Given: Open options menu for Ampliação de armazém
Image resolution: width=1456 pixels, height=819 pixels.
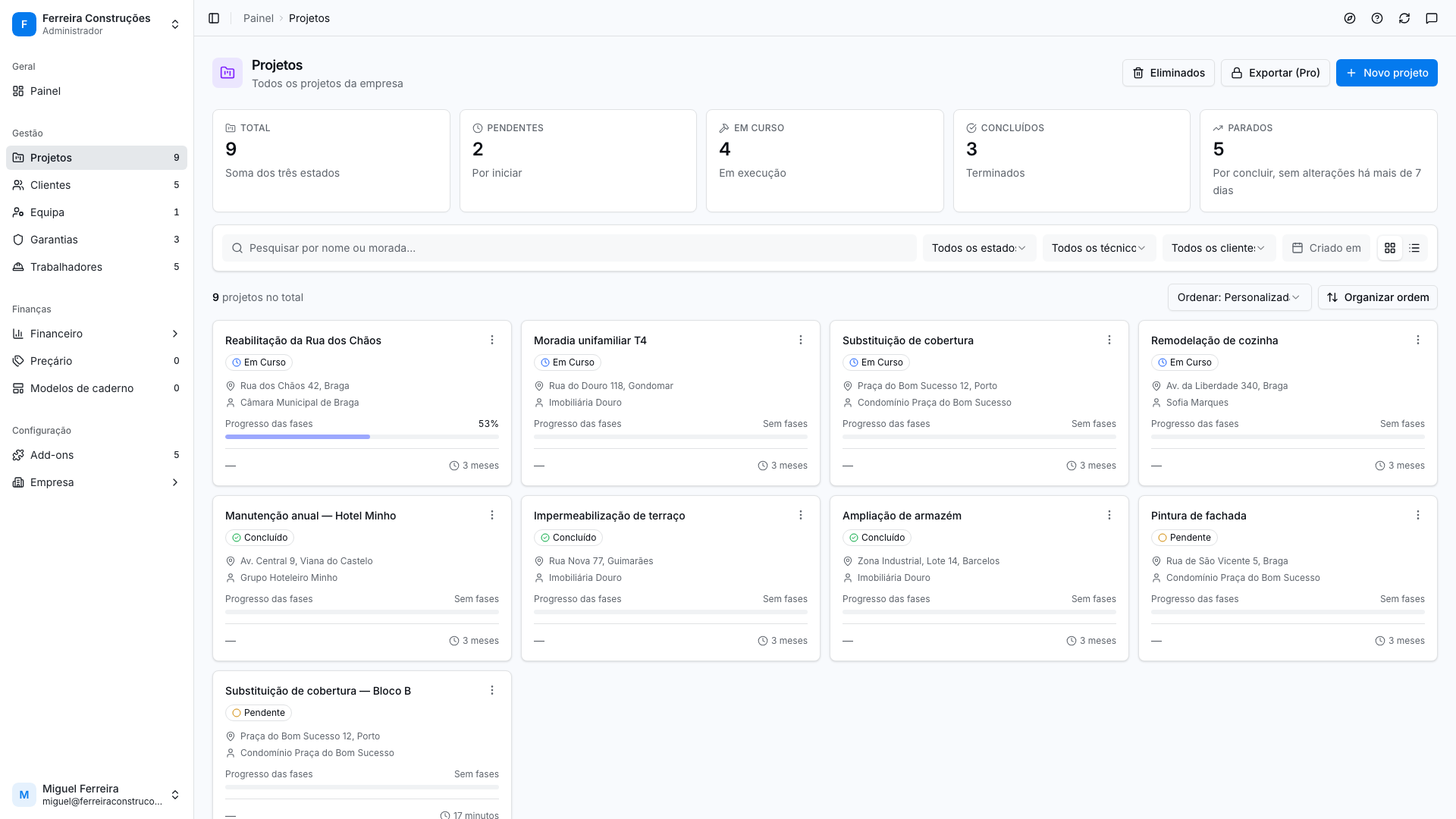Looking at the screenshot, I should (x=1109, y=515).
